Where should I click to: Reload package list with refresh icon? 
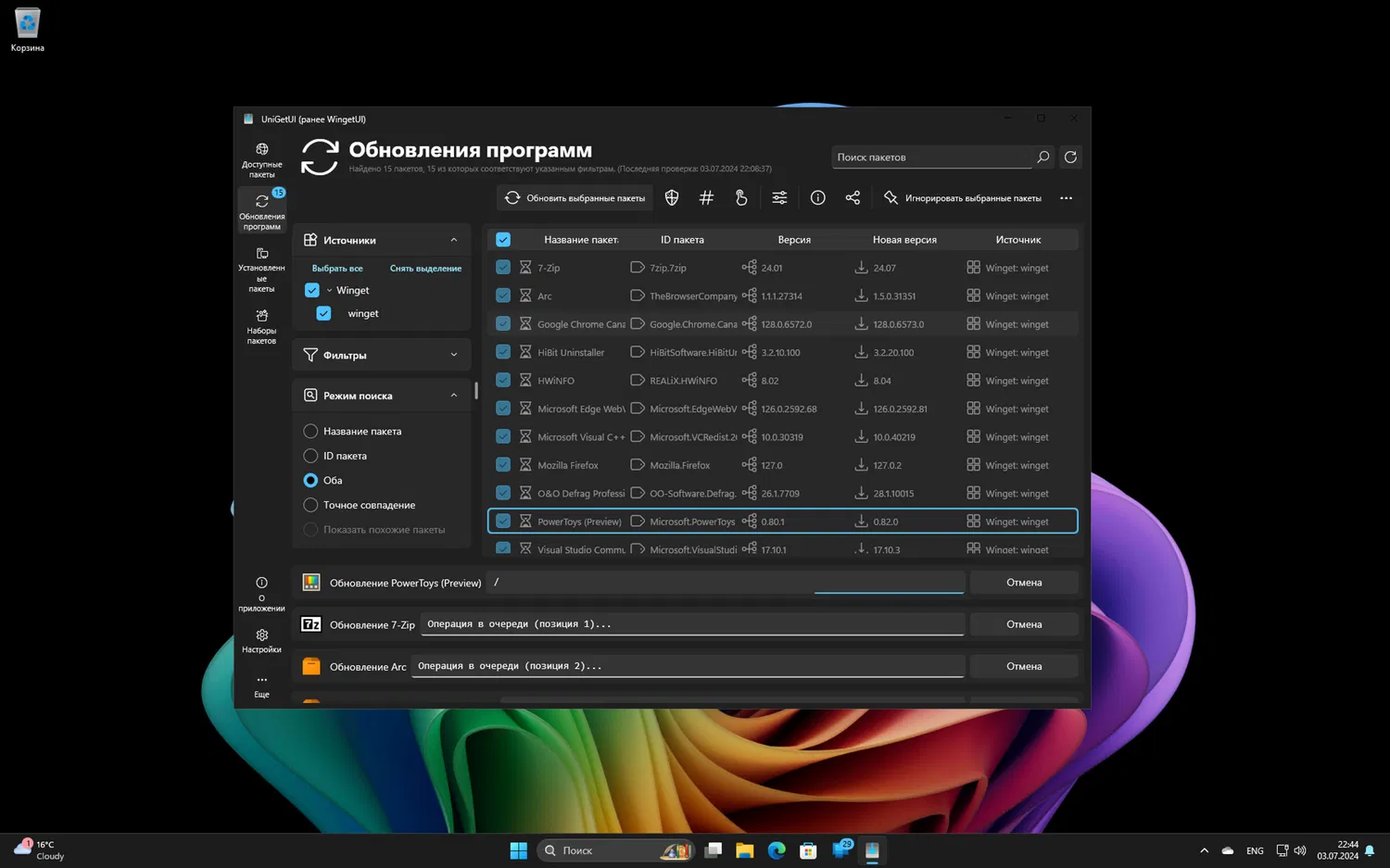tap(1070, 157)
